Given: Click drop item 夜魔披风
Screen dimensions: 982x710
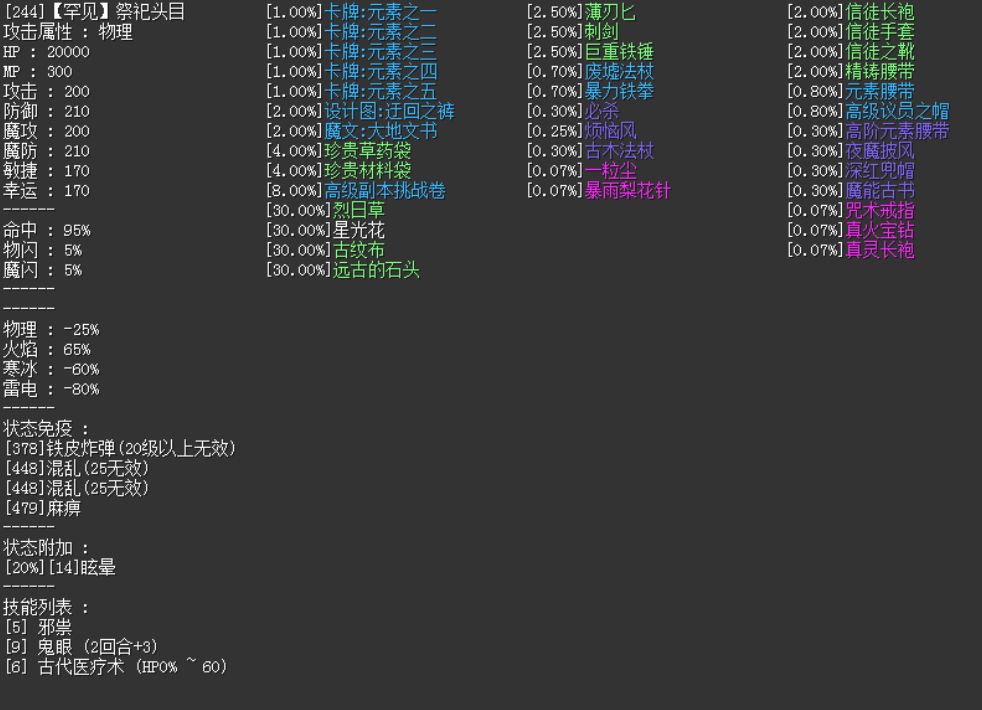Looking at the screenshot, I should point(880,151).
